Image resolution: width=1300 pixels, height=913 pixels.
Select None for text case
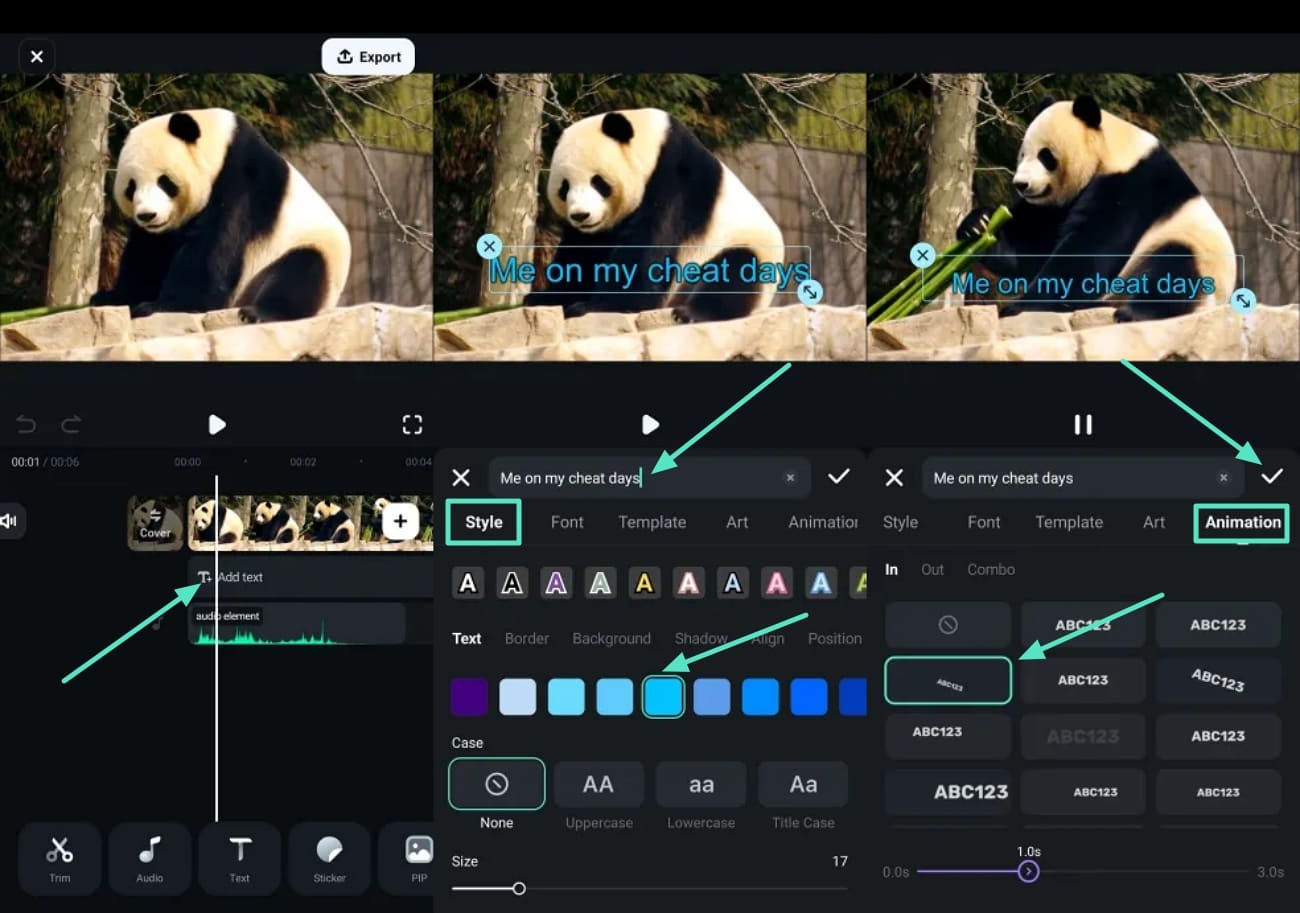point(497,784)
